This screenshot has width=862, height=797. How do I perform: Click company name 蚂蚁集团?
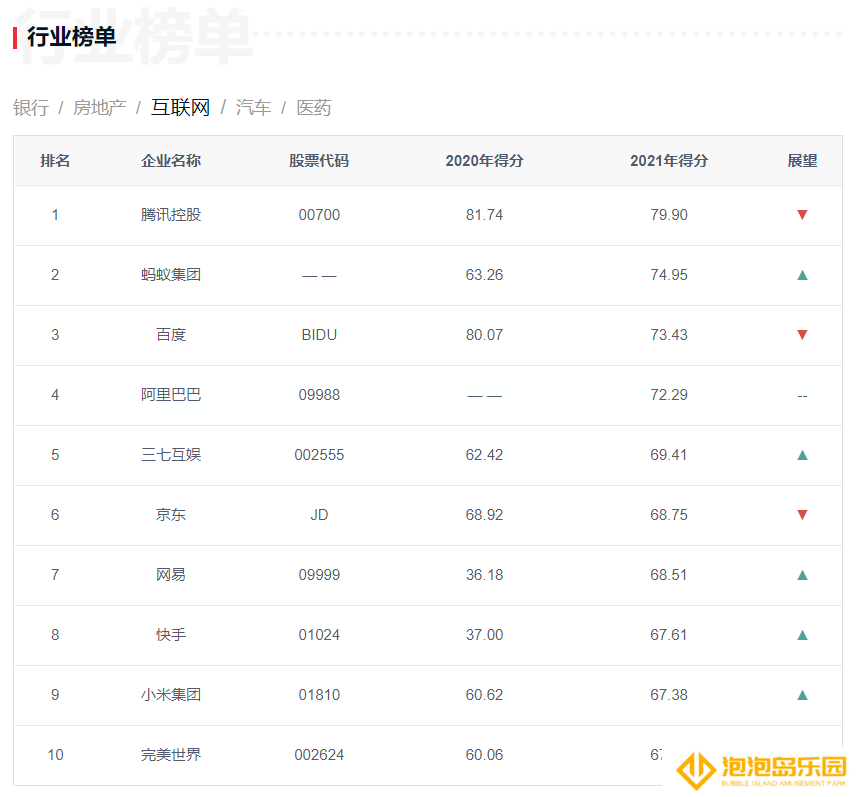click(171, 275)
